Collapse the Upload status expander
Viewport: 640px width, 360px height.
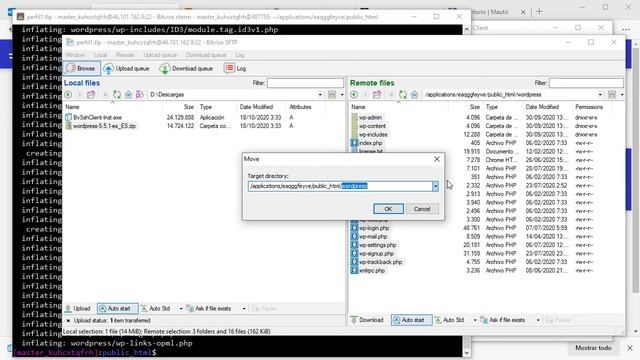(68, 321)
